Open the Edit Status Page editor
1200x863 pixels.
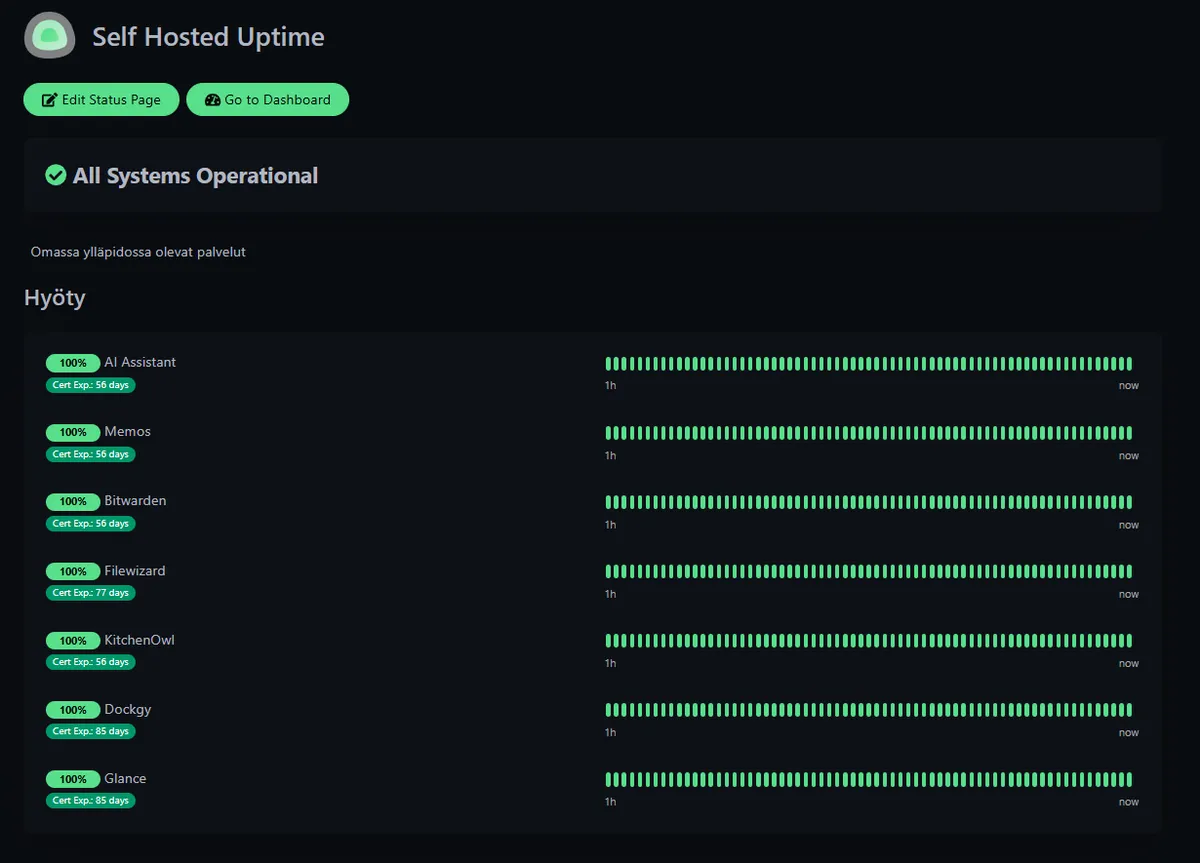(100, 99)
